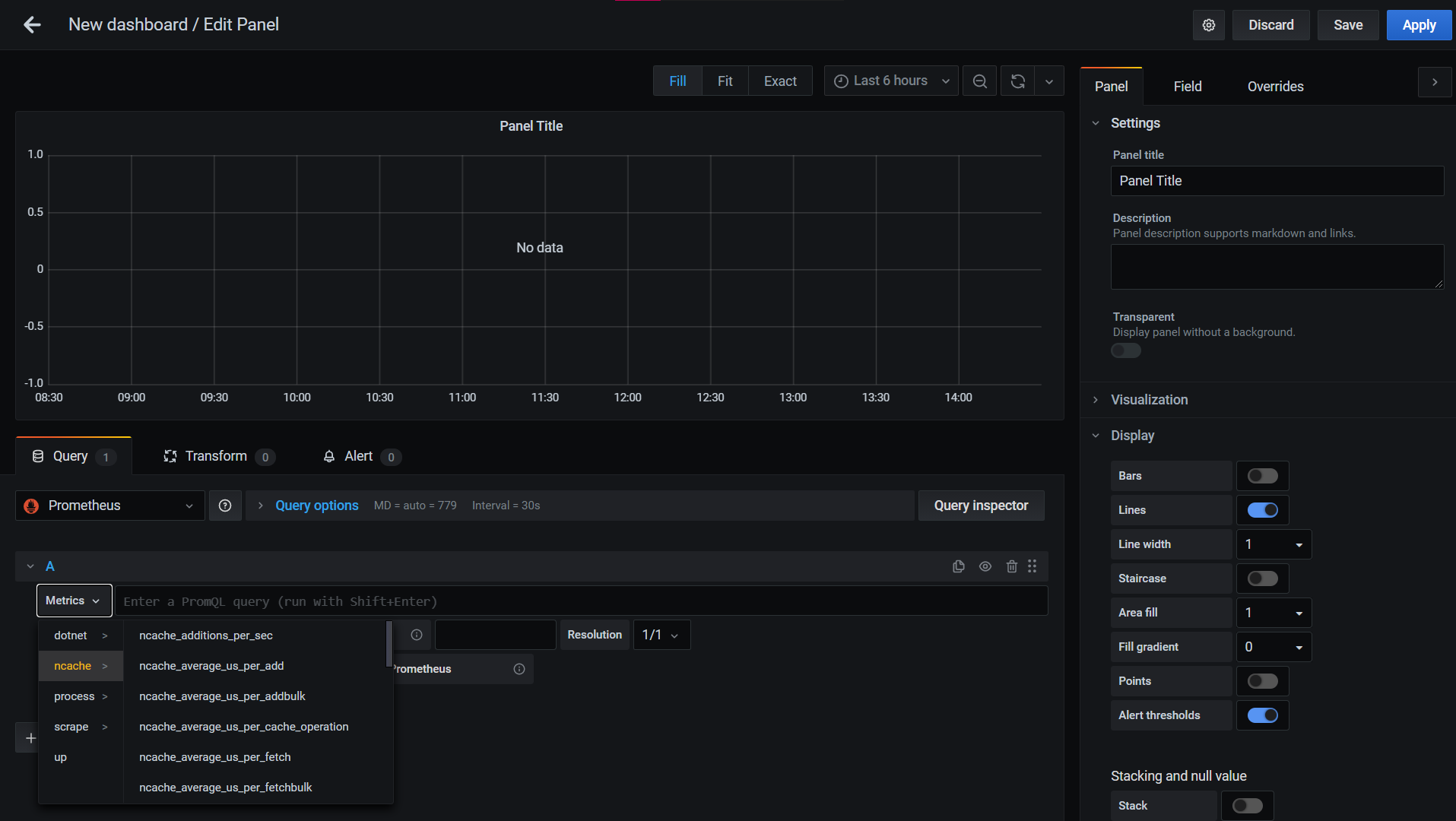1456x821 pixels.
Task: Click the Discard button
Action: (1270, 25)
